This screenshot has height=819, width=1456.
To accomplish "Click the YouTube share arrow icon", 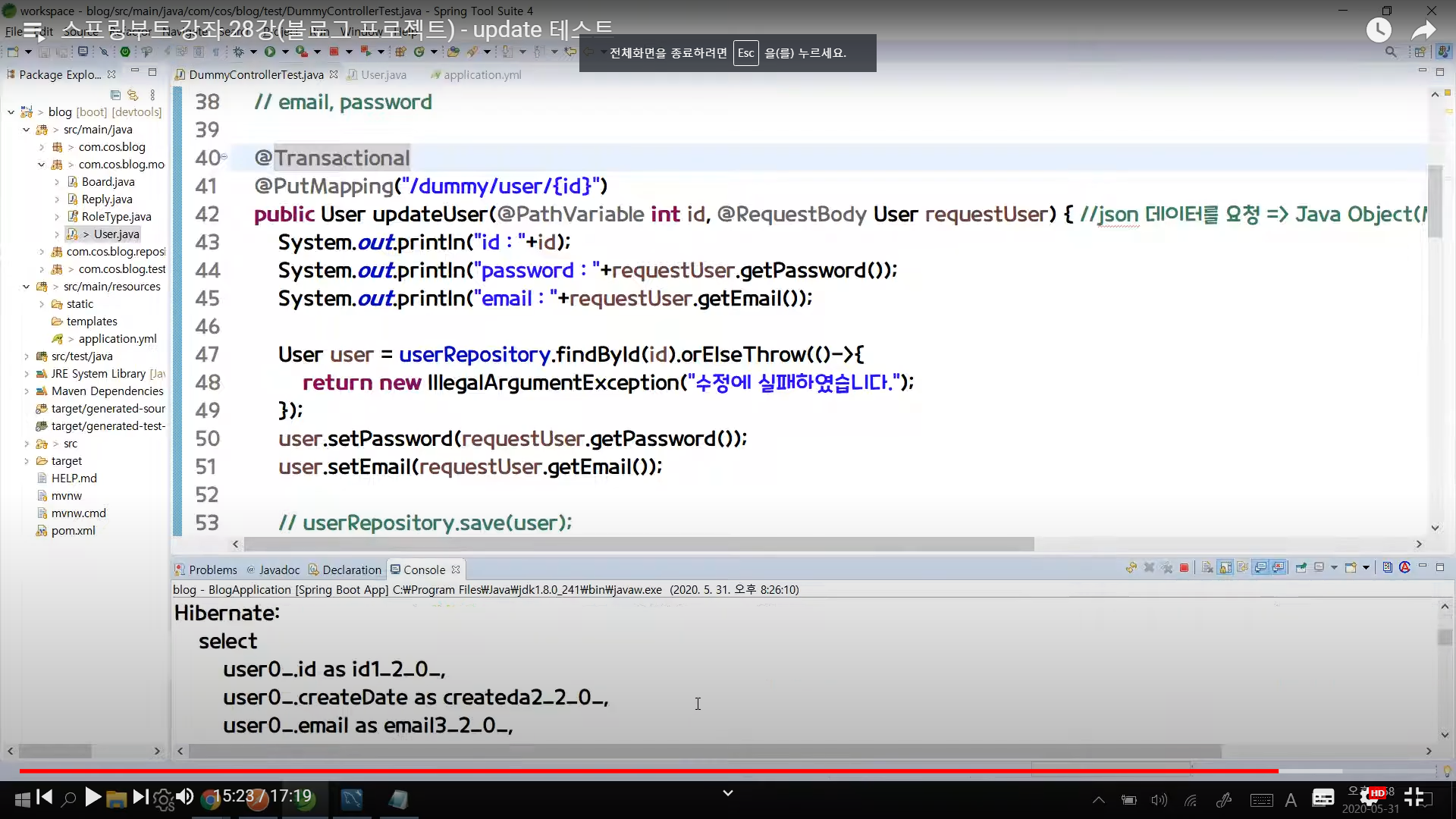I will click(1423, 30).
